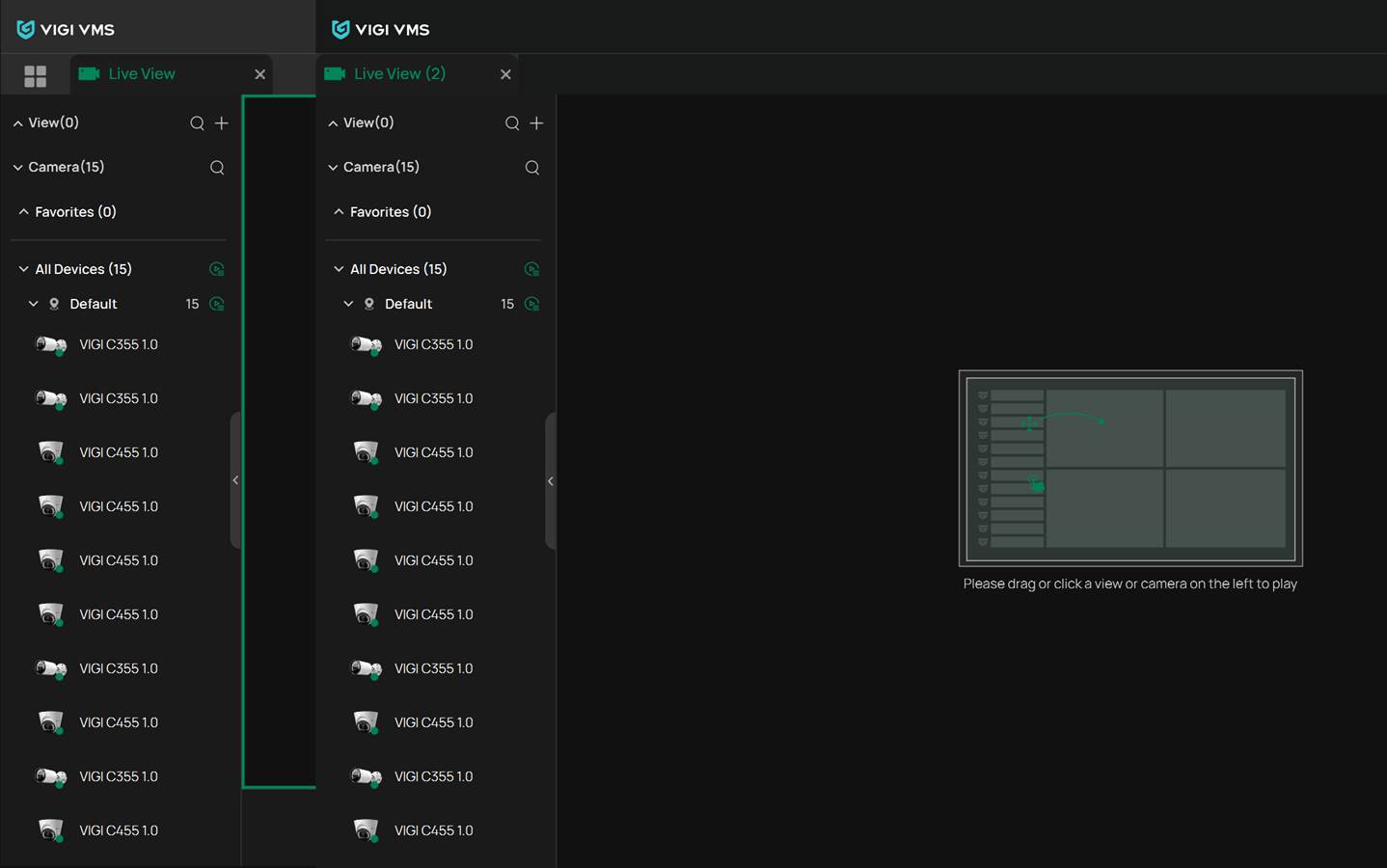Play Default group cameras in Live View window

pyautogui.click(x=217, y=304)
